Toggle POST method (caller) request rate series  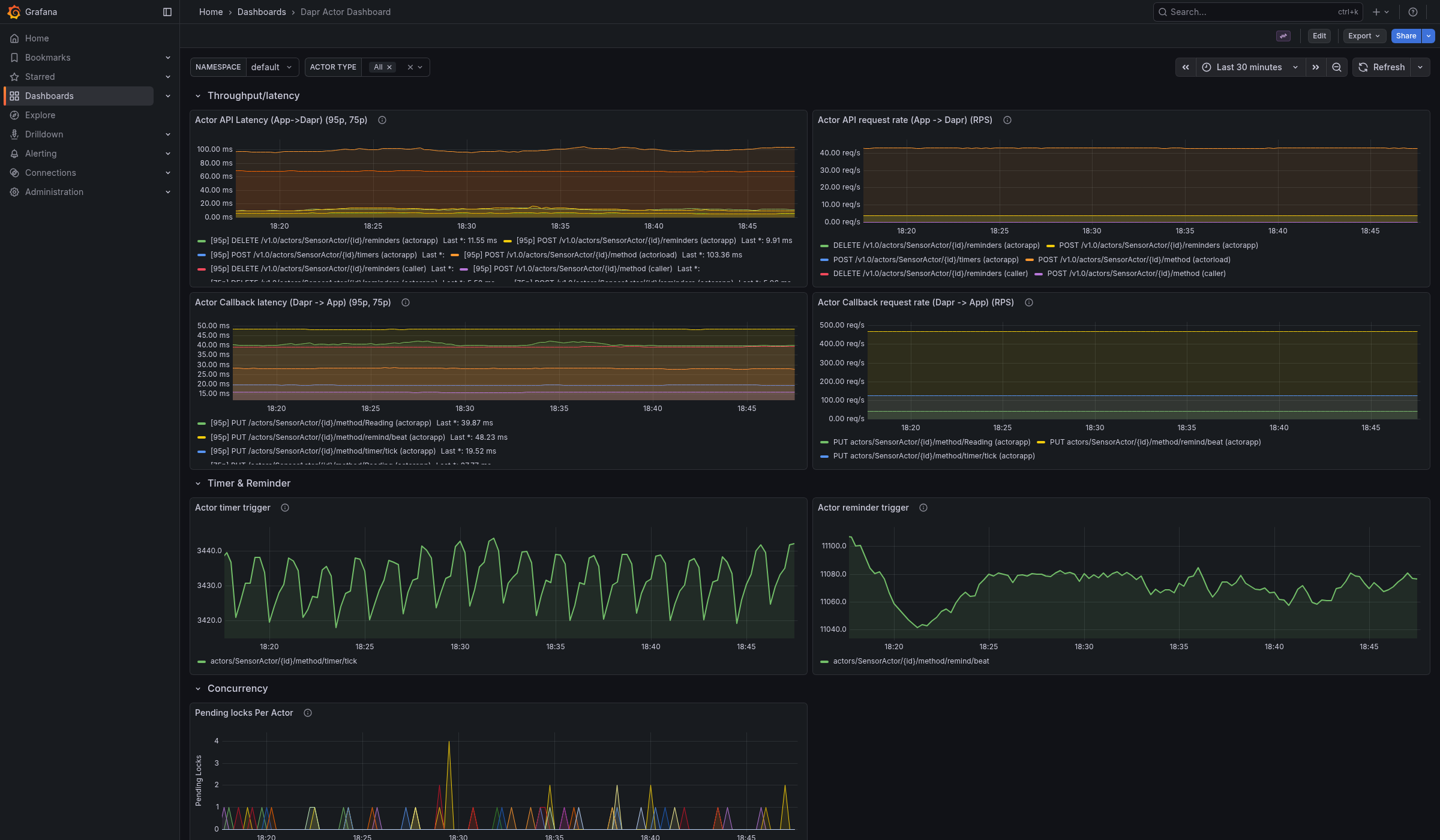tap(1136, 274)
